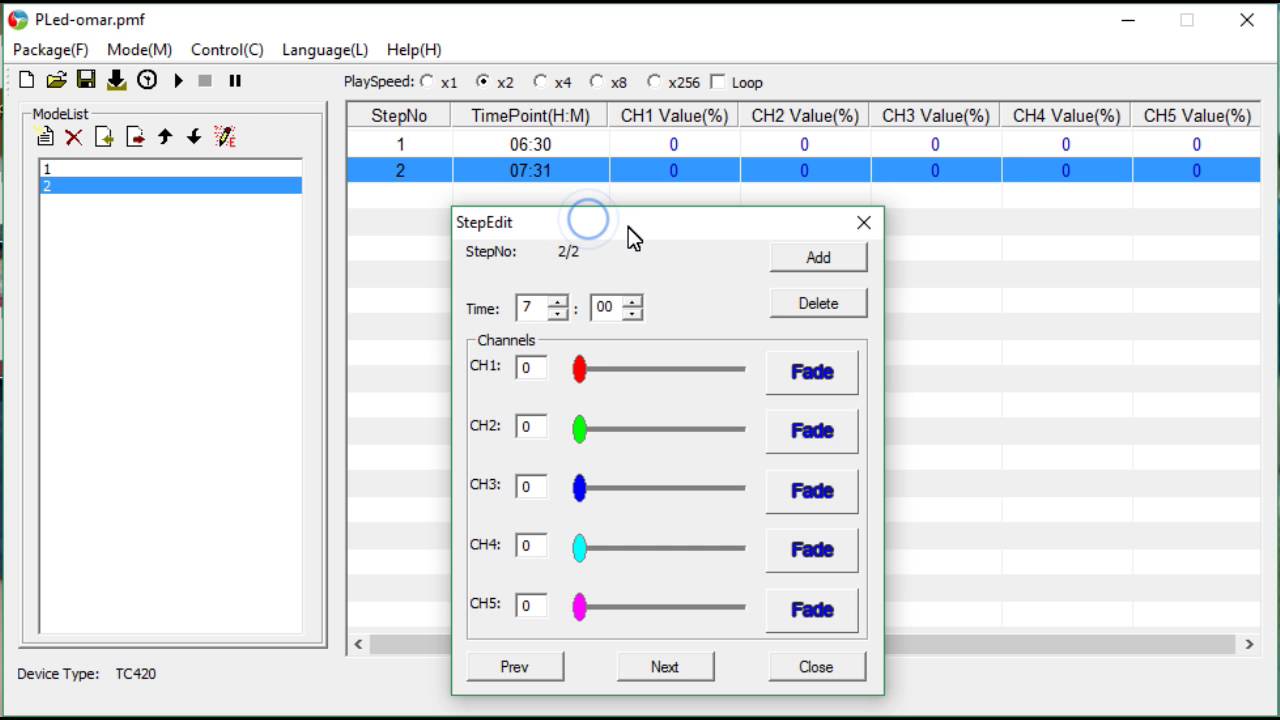Open the Help(H) menu
The height and width of the screenshot is (720, 1280).
click(414, 49)
